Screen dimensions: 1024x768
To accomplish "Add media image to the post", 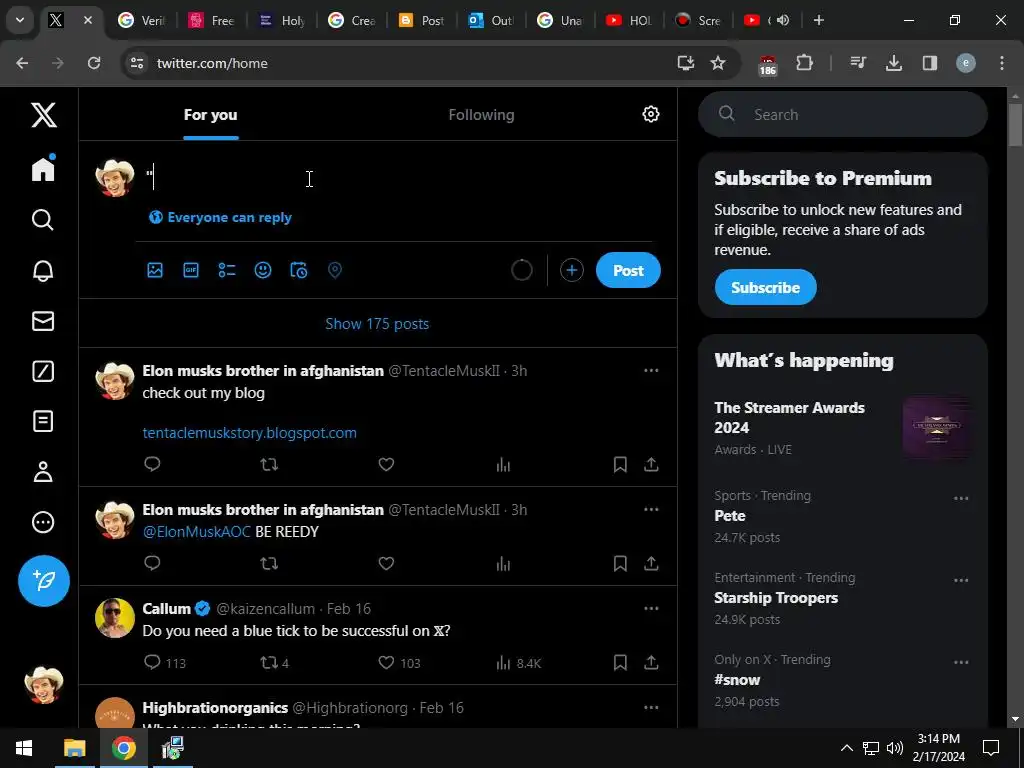I will coord(155,270).
